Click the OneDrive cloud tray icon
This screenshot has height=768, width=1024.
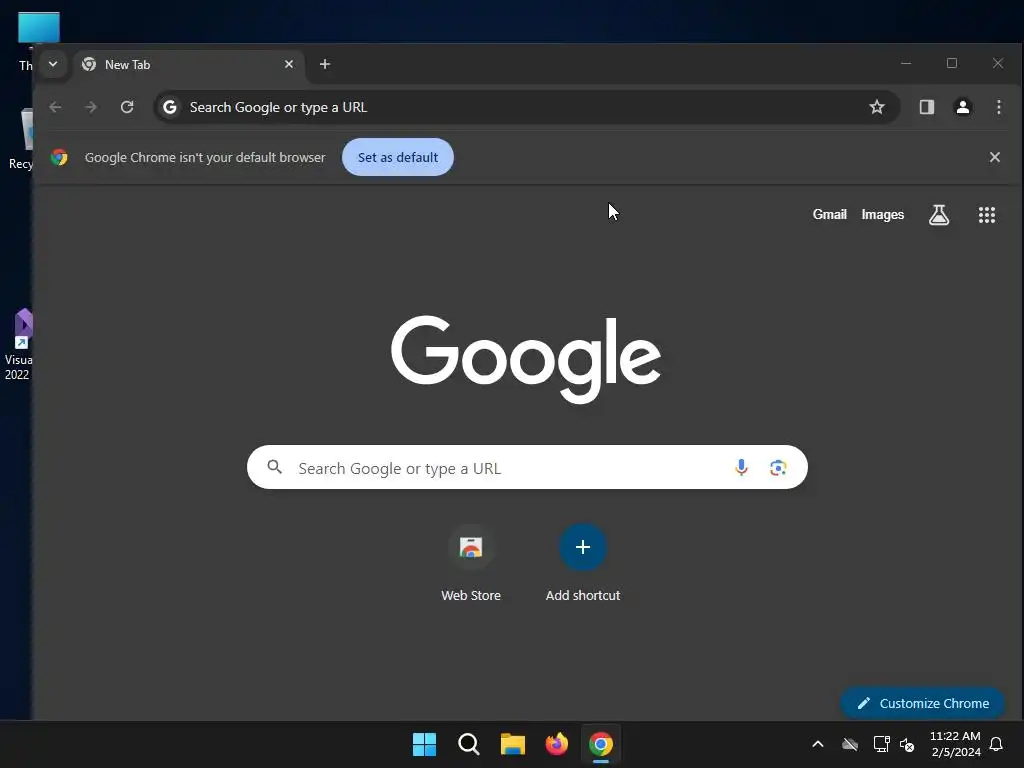pos(850,744)
